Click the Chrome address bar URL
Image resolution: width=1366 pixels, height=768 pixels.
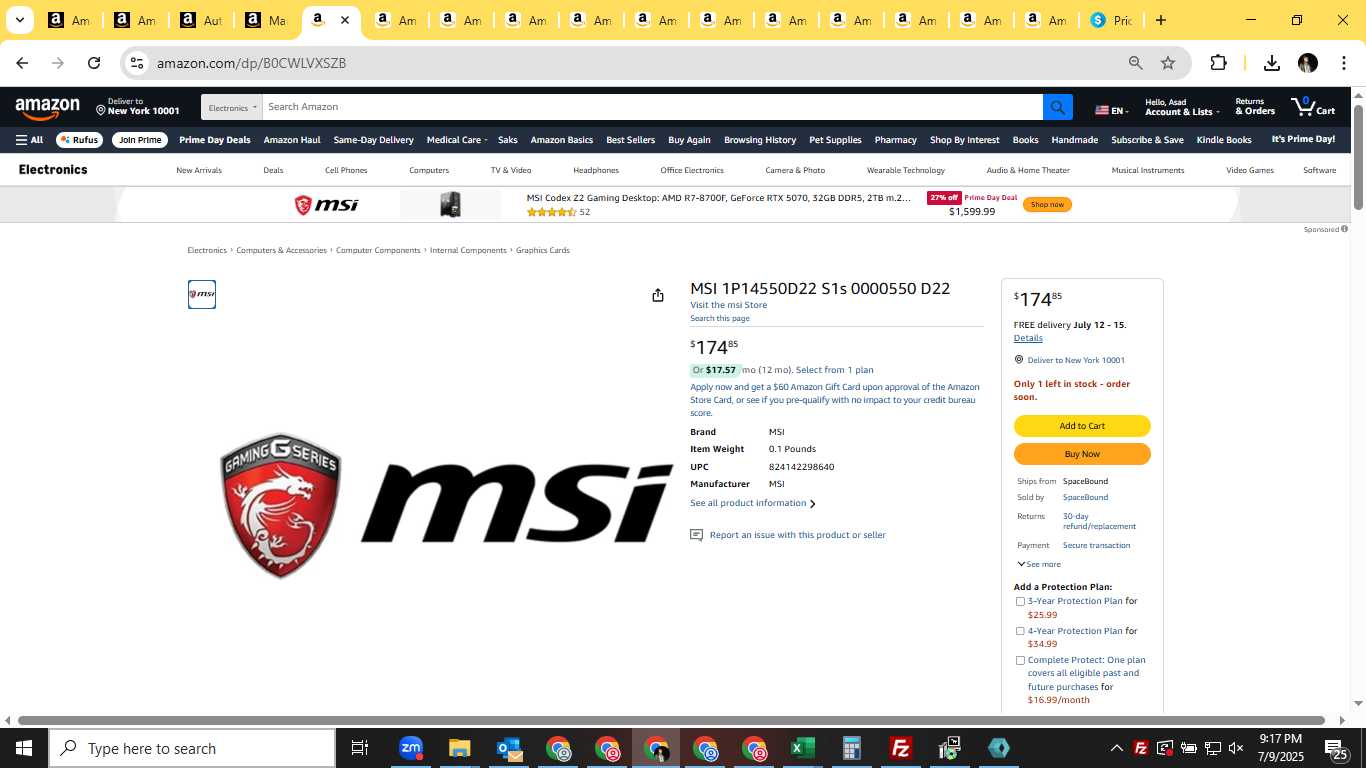[x=251, y=63]
